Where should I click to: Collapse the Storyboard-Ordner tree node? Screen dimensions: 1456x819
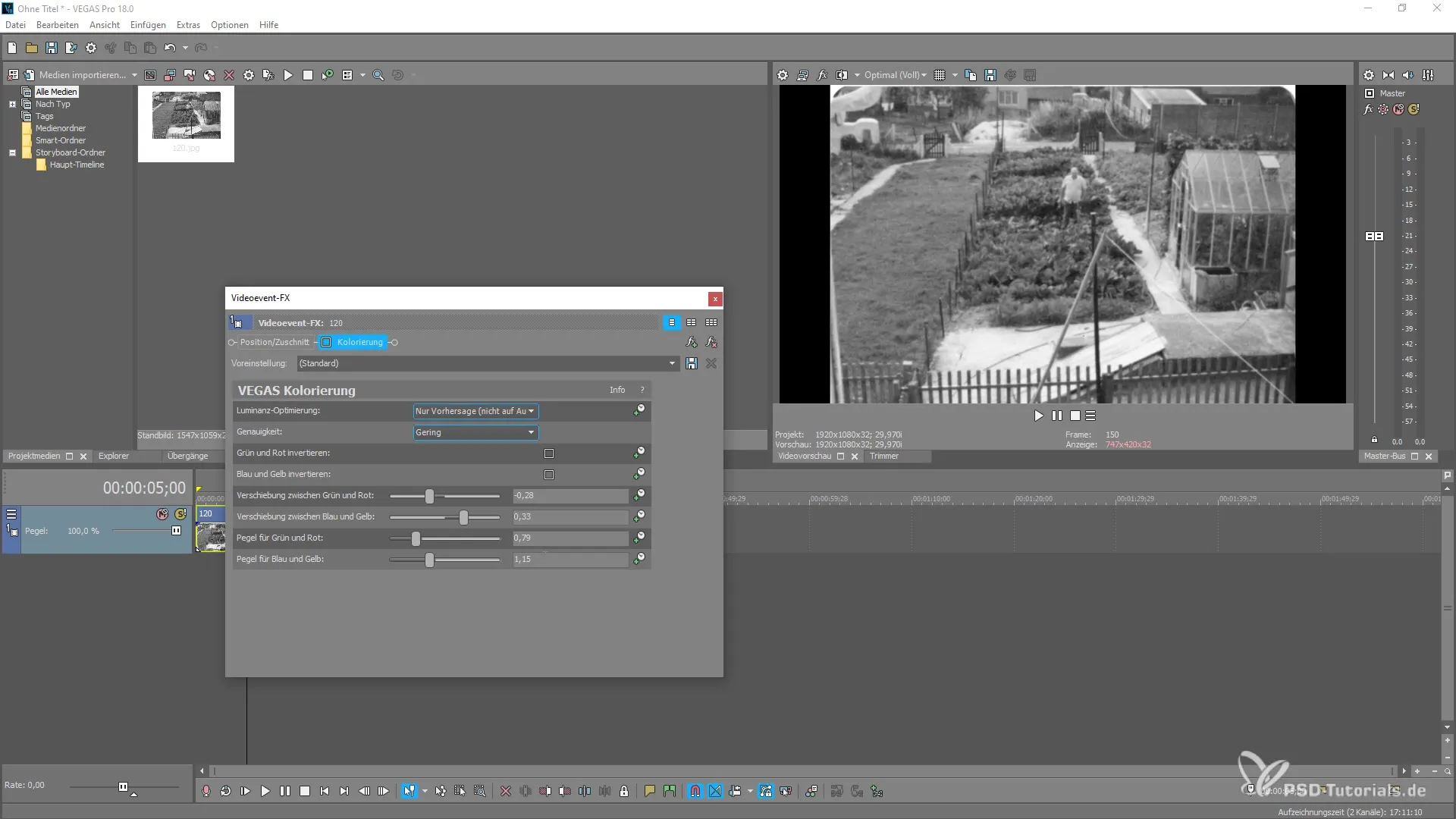(12, 152)
